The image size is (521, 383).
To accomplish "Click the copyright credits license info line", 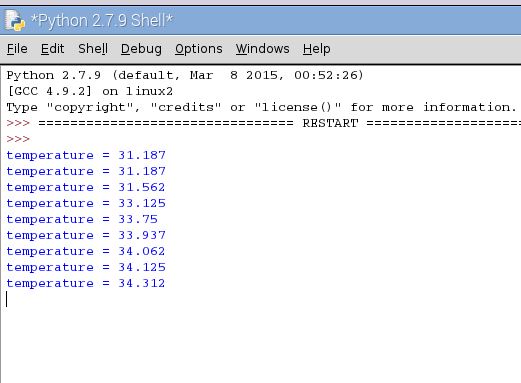I will pyautogui.click(x=262, y=107).
